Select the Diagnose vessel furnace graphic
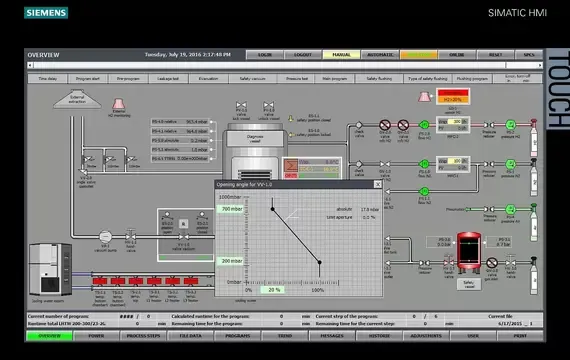This screenshot has width=570, height=360. tap(255, 151)
